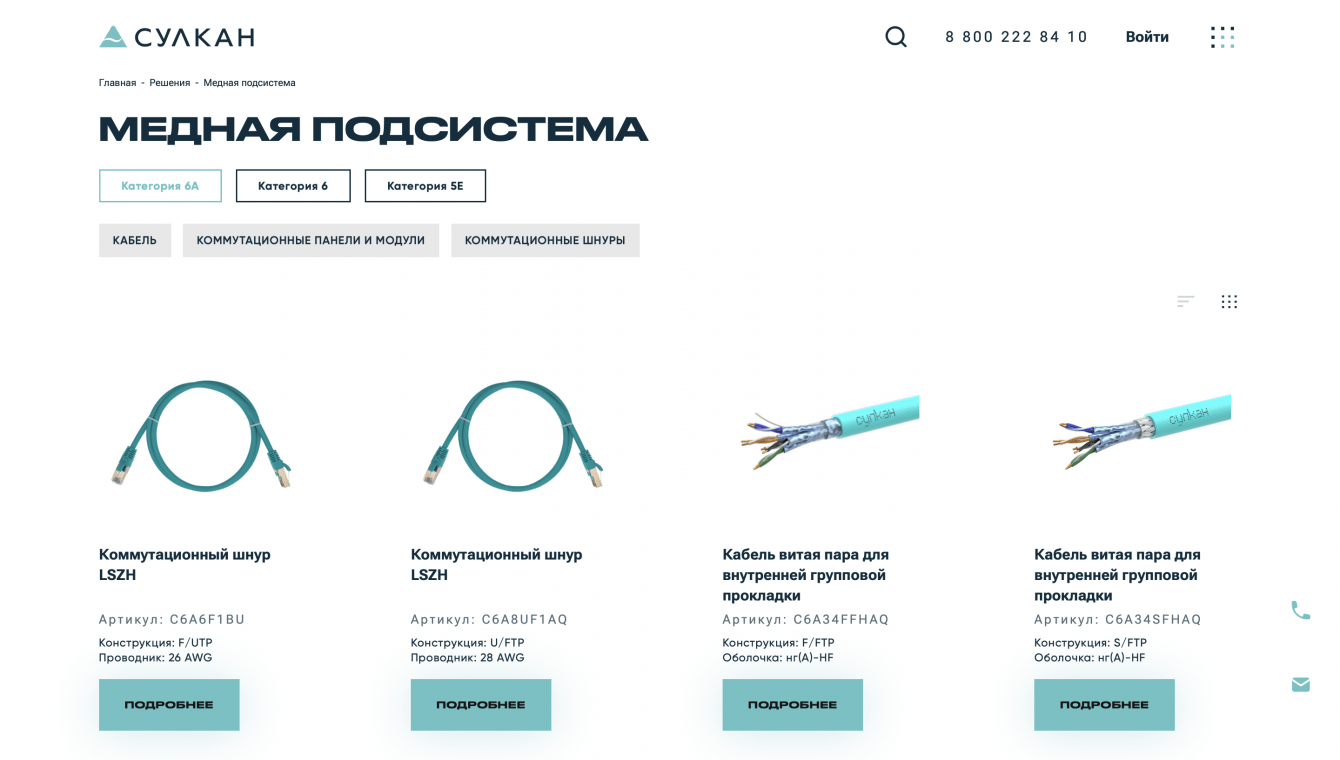Click the Сулкан logo

click(x=177, y=37)
